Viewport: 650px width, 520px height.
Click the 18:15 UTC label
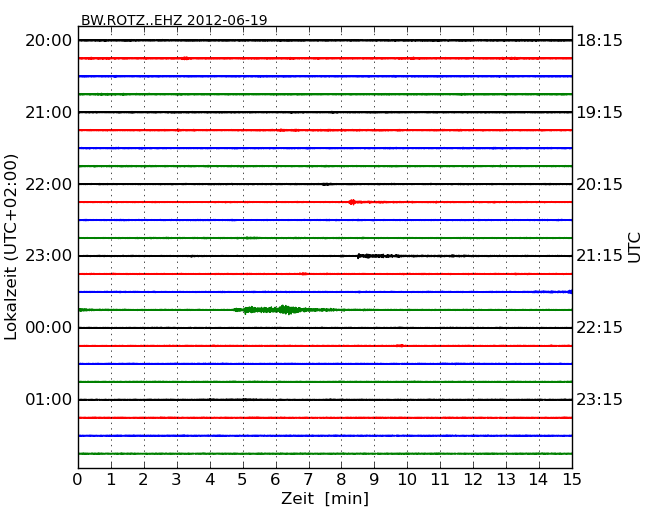tap(599, 41)
